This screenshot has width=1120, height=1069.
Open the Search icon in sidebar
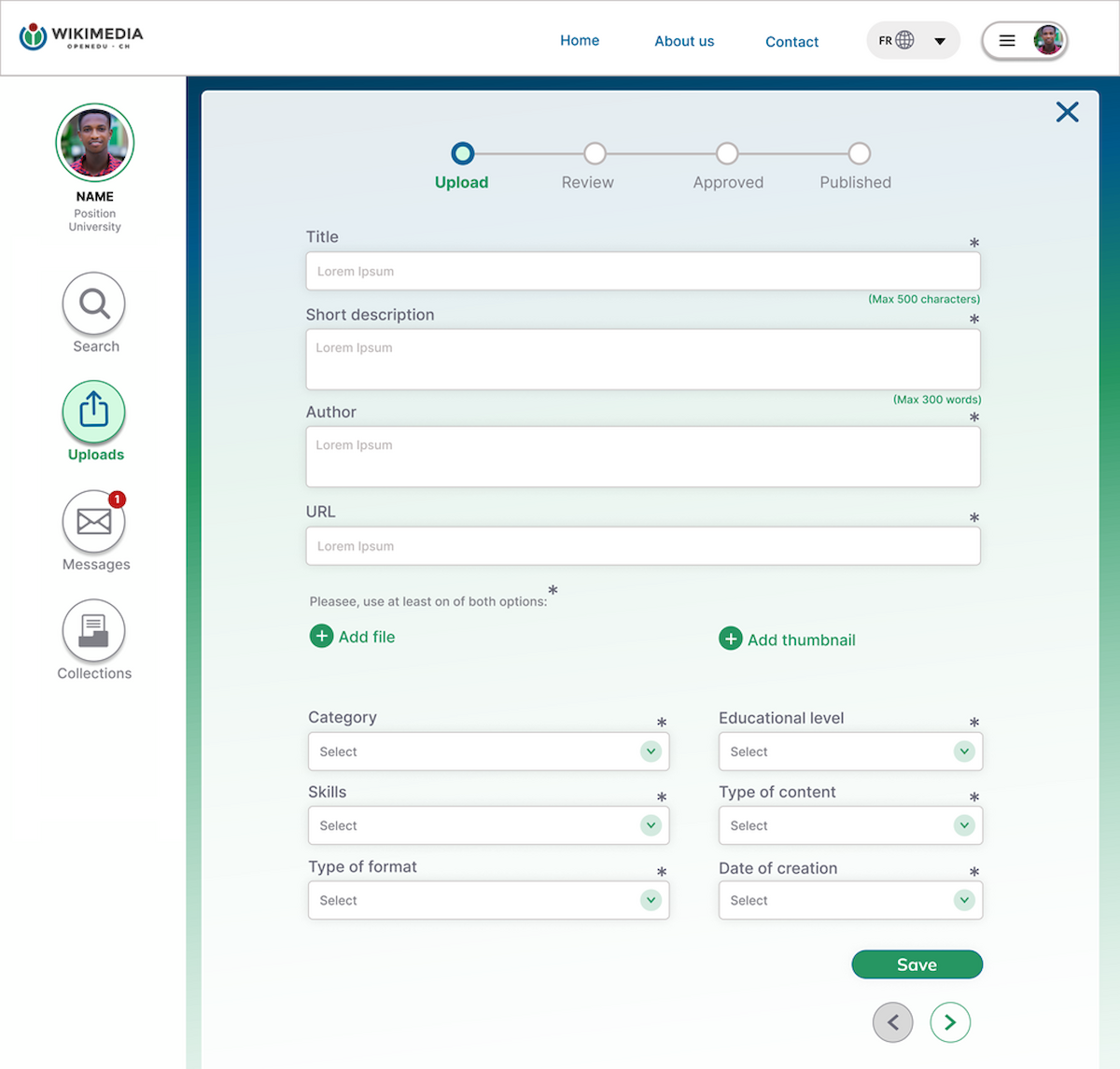[x=93, y=304]
